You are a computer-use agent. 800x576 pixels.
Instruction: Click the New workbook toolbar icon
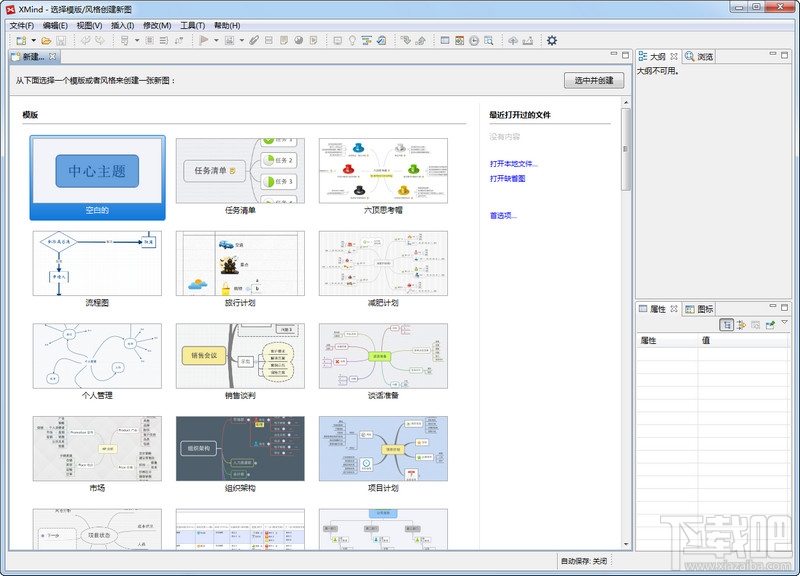pos(21,40)
